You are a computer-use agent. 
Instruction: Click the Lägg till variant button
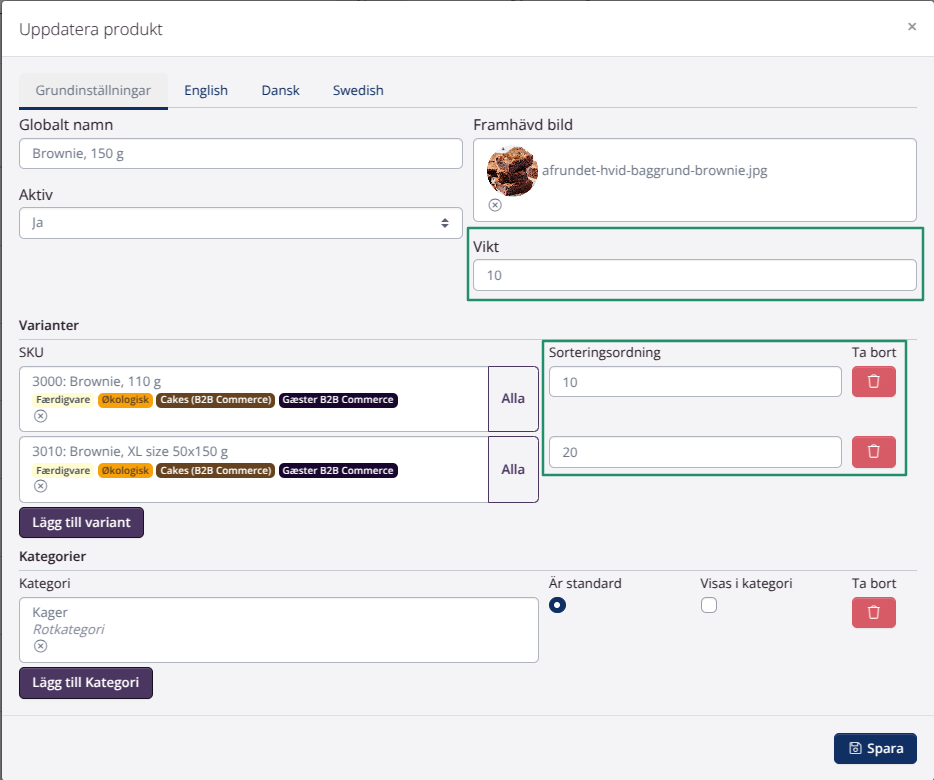pos(81,523)
